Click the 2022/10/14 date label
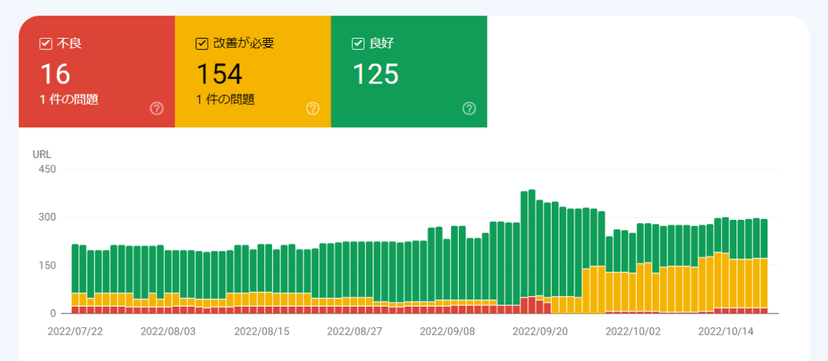Screen dimensions: 828x361 pyautogui.click(x=726, y=331)
